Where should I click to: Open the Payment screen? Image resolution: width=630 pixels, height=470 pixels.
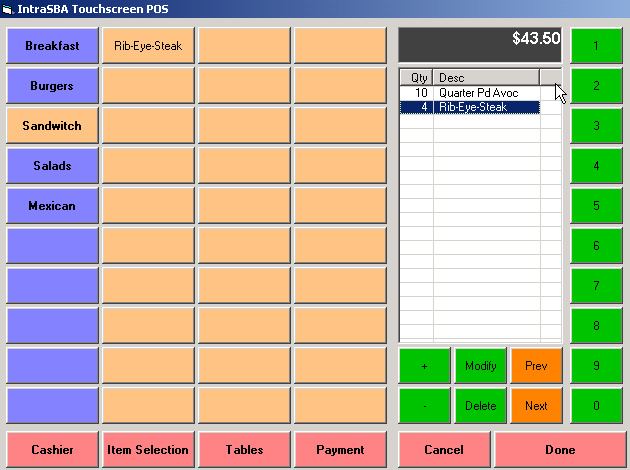tap(340, 450)
